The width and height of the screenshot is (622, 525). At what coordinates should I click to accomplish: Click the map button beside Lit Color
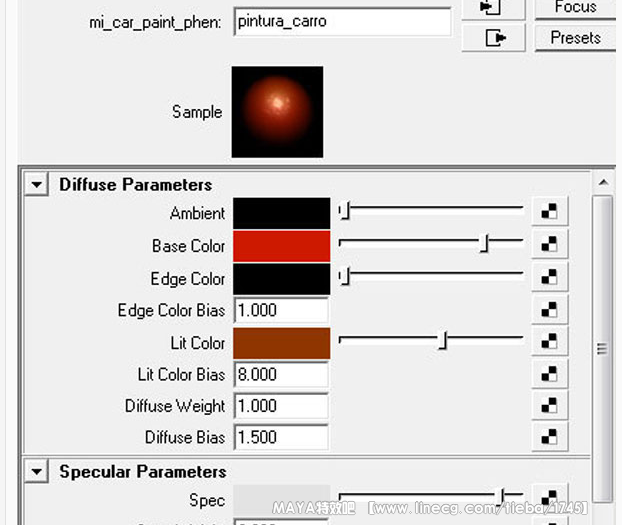click(549, 343)
